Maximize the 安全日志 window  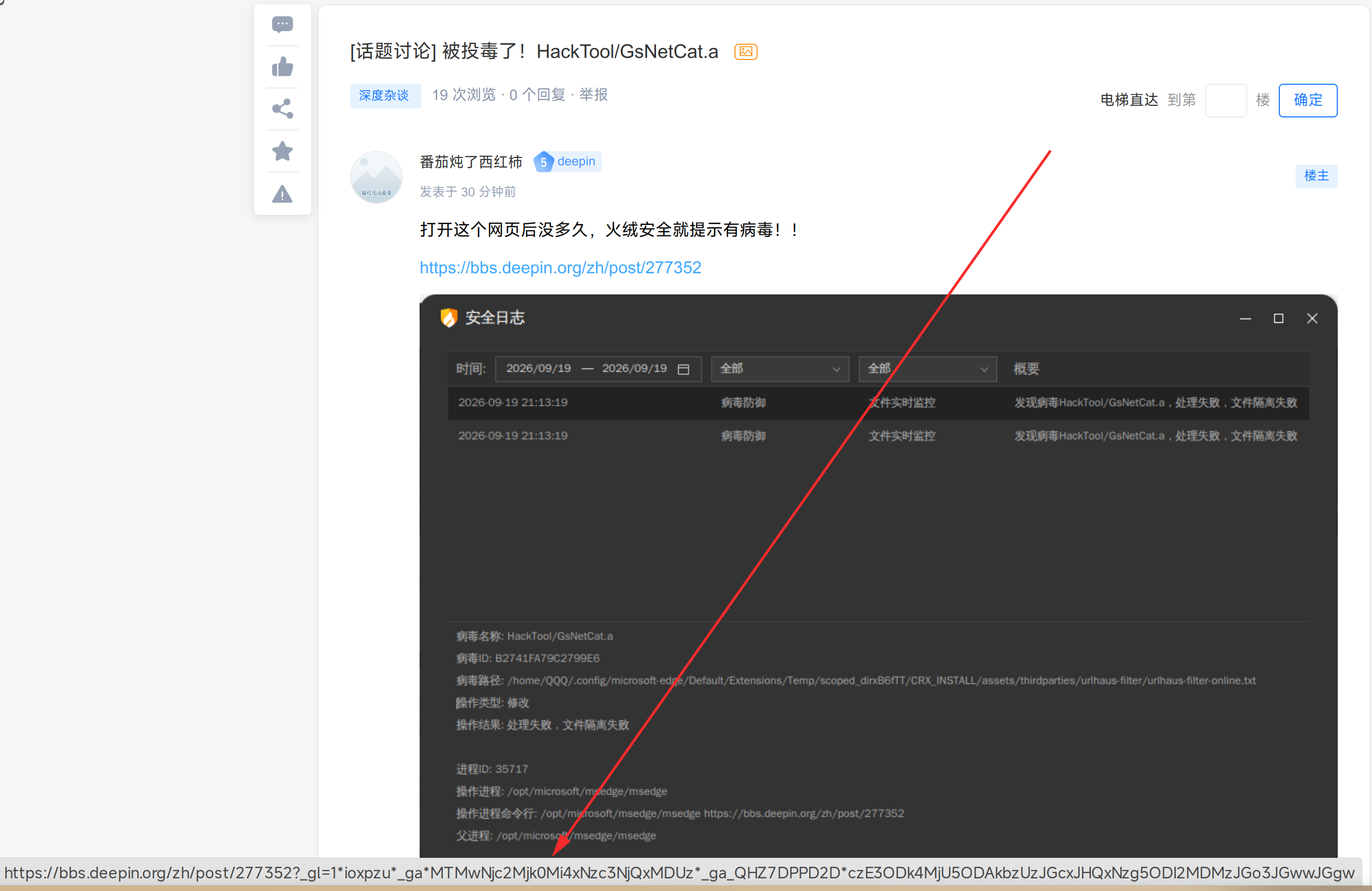tap(1279, 319)
